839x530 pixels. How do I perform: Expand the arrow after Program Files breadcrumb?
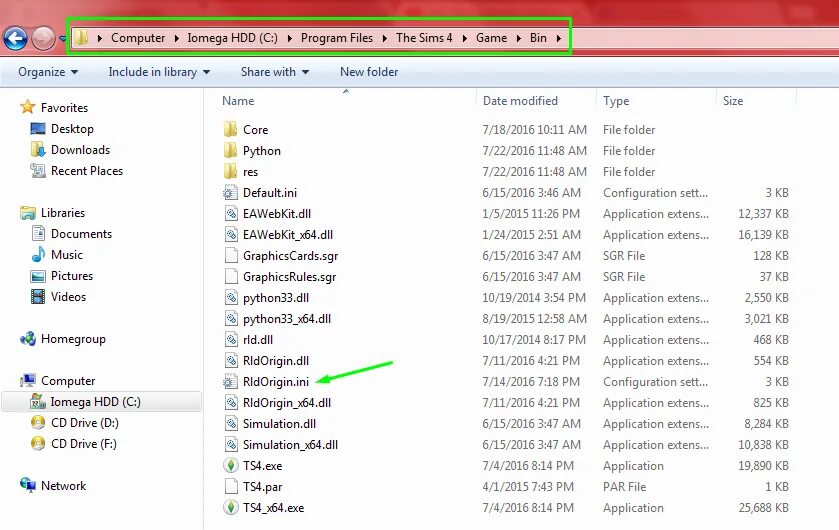pyautogui.click(x=384, y=38)
